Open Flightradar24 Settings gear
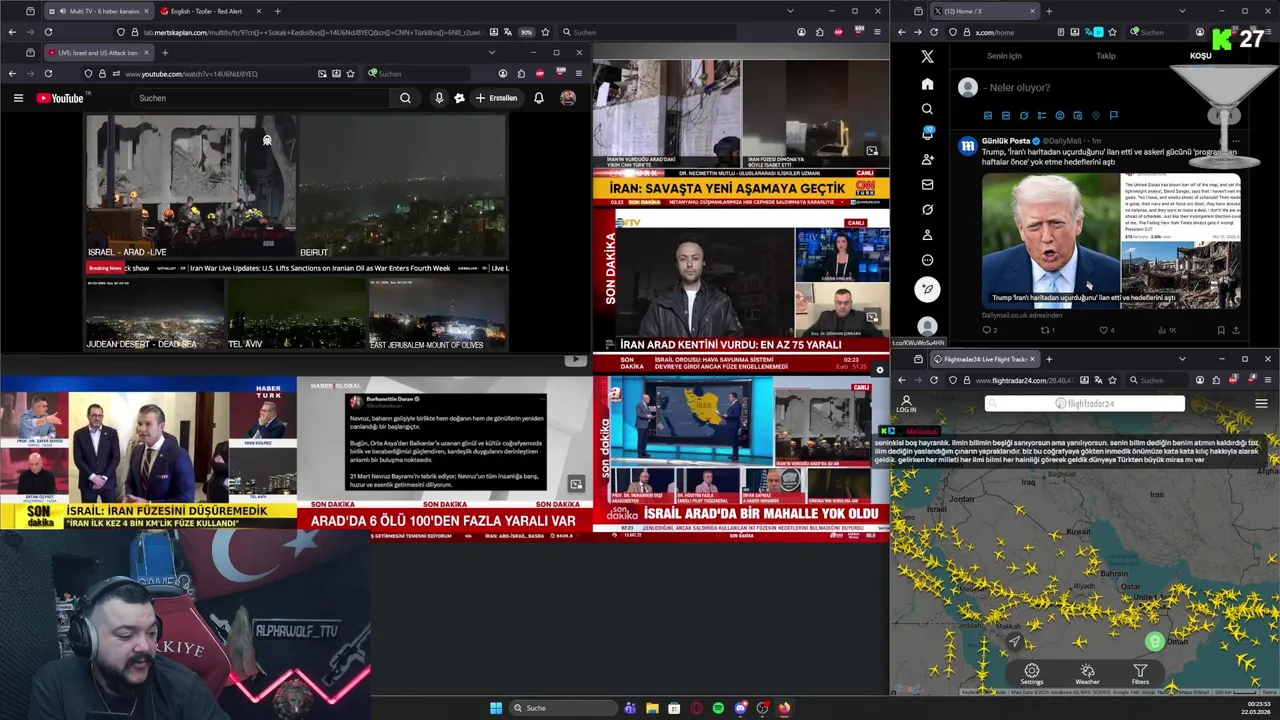Screen dimensions: 1280x720 1032,675
